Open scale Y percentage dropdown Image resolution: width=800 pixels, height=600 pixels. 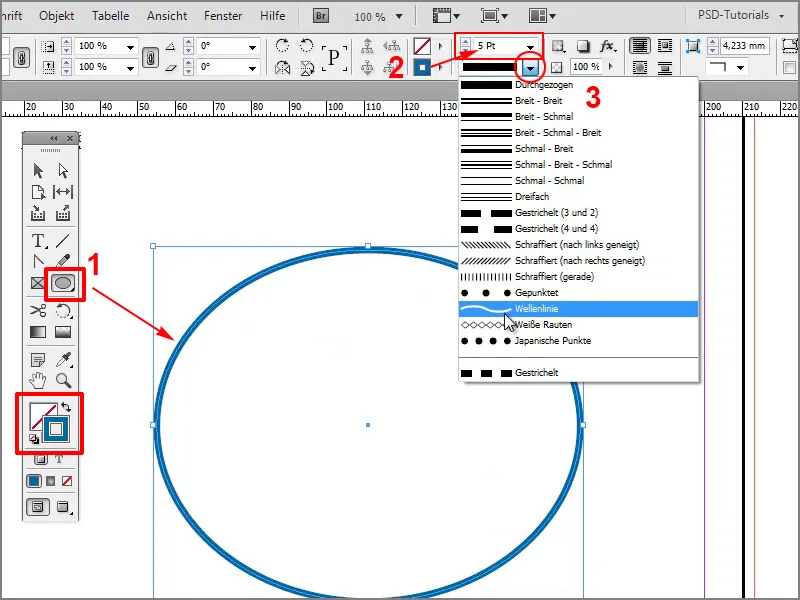coord(131,67)
